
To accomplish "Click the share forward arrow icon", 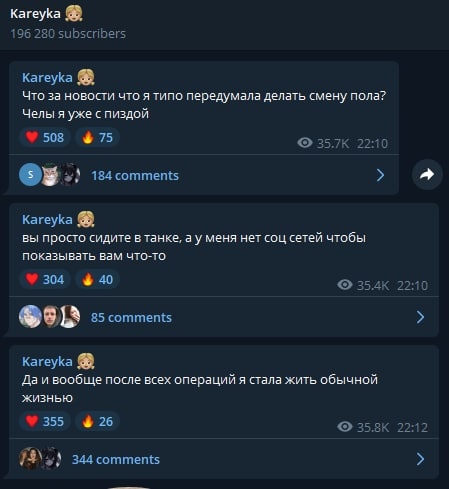I will 427,174.
